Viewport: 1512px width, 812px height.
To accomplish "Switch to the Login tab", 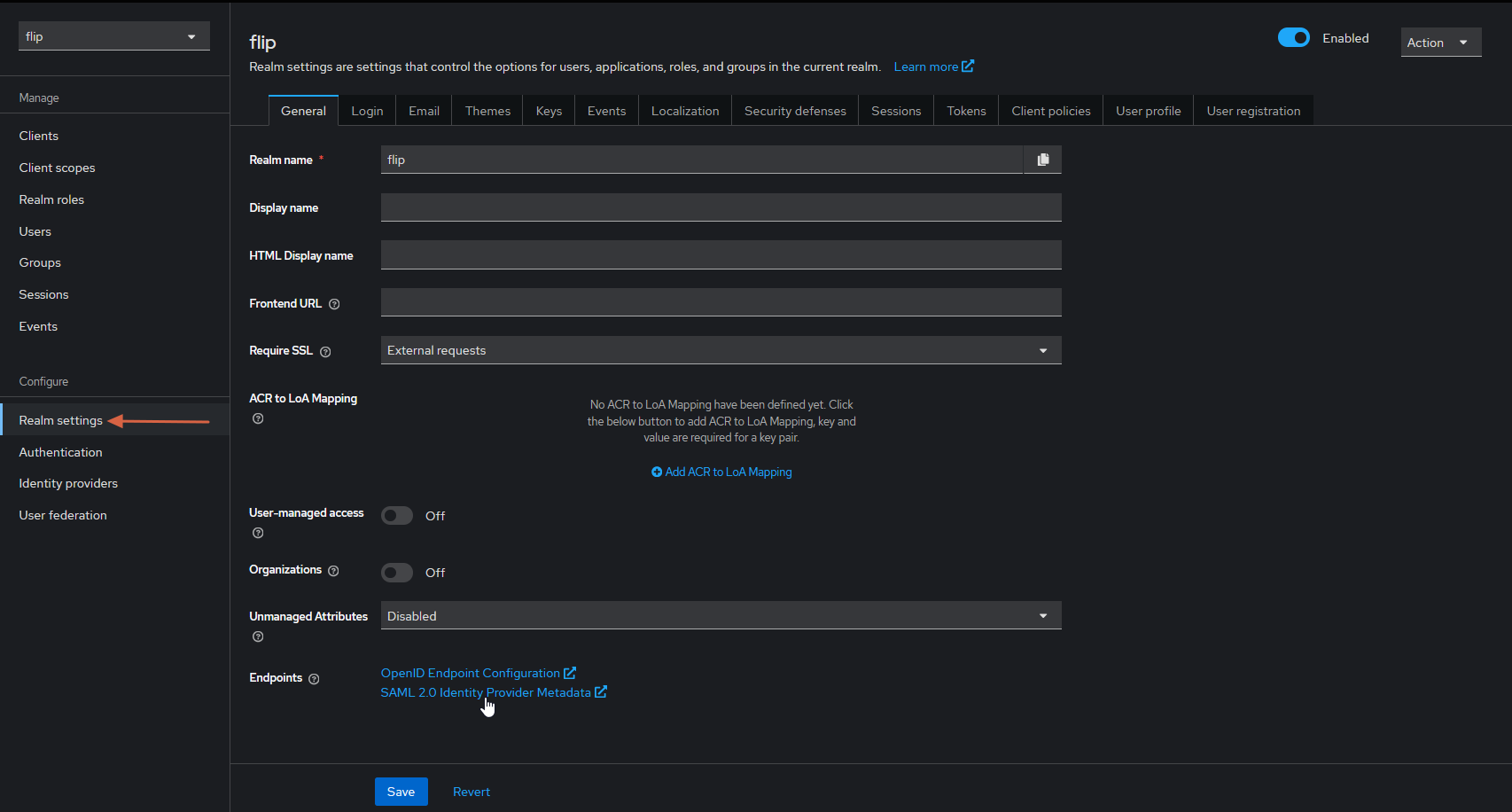I will tap(367, 111).
